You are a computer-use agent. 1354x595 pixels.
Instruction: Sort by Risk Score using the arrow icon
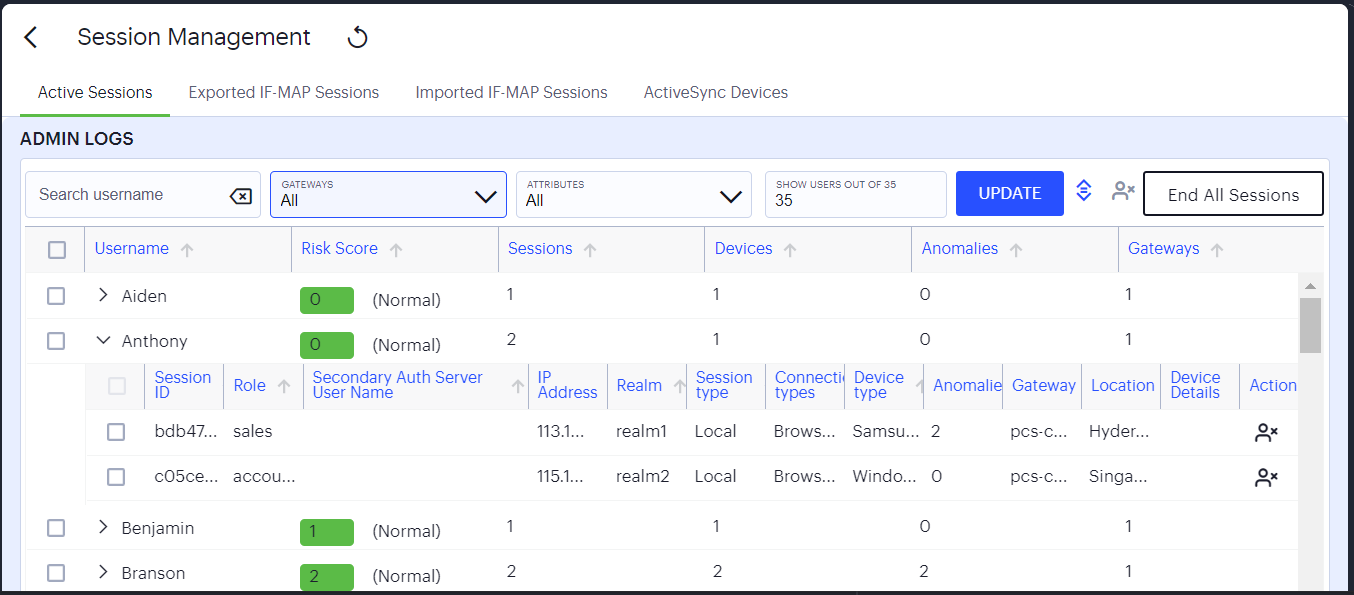396,250
